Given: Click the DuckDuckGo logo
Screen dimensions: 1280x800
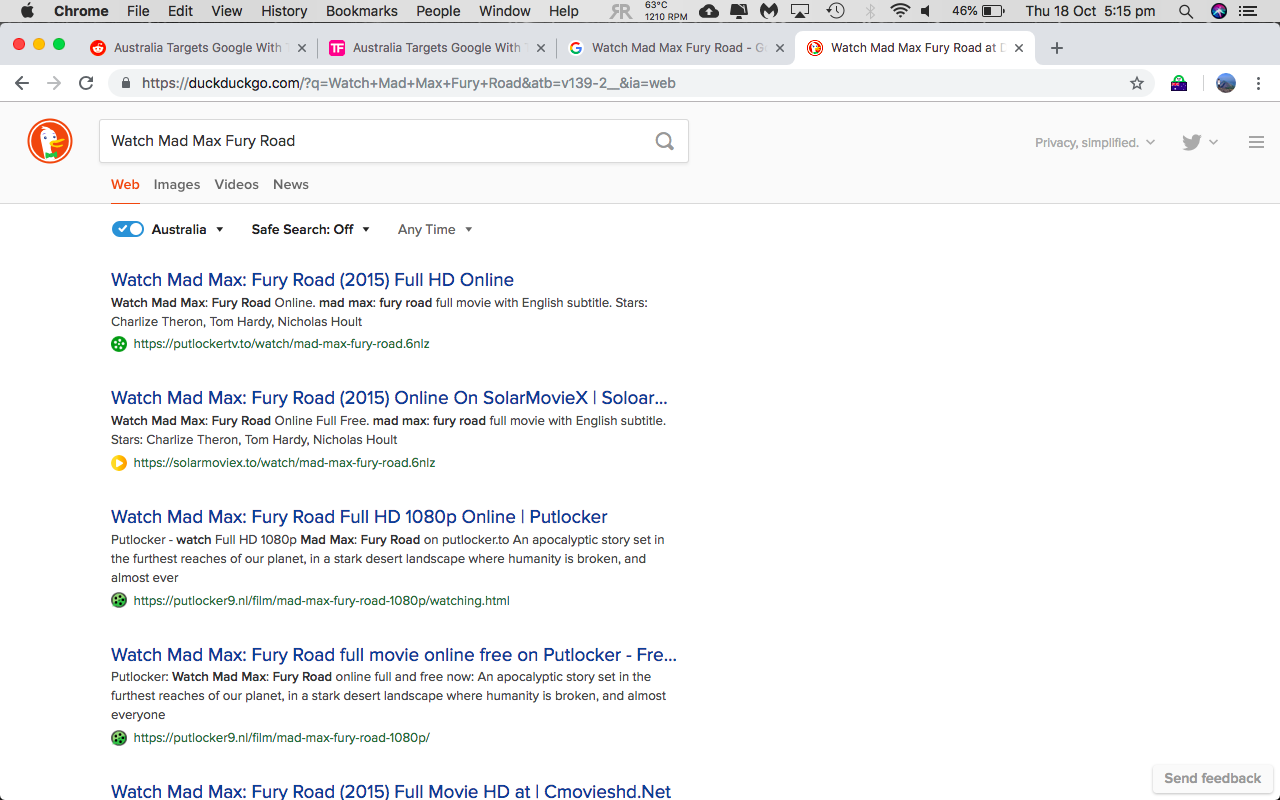Looking at the screenshot, I should pyautogui.click(x=49, y=141).
